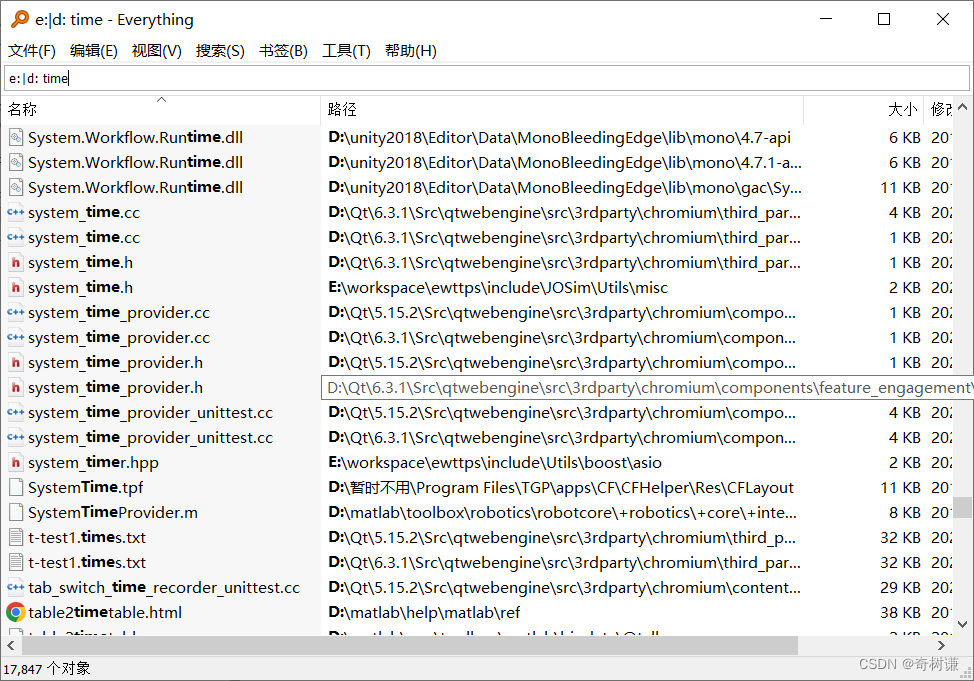Select the table2timetable.html file name
Image resolution: width=974 pixels, height=681 pixels.
(105, 612)
